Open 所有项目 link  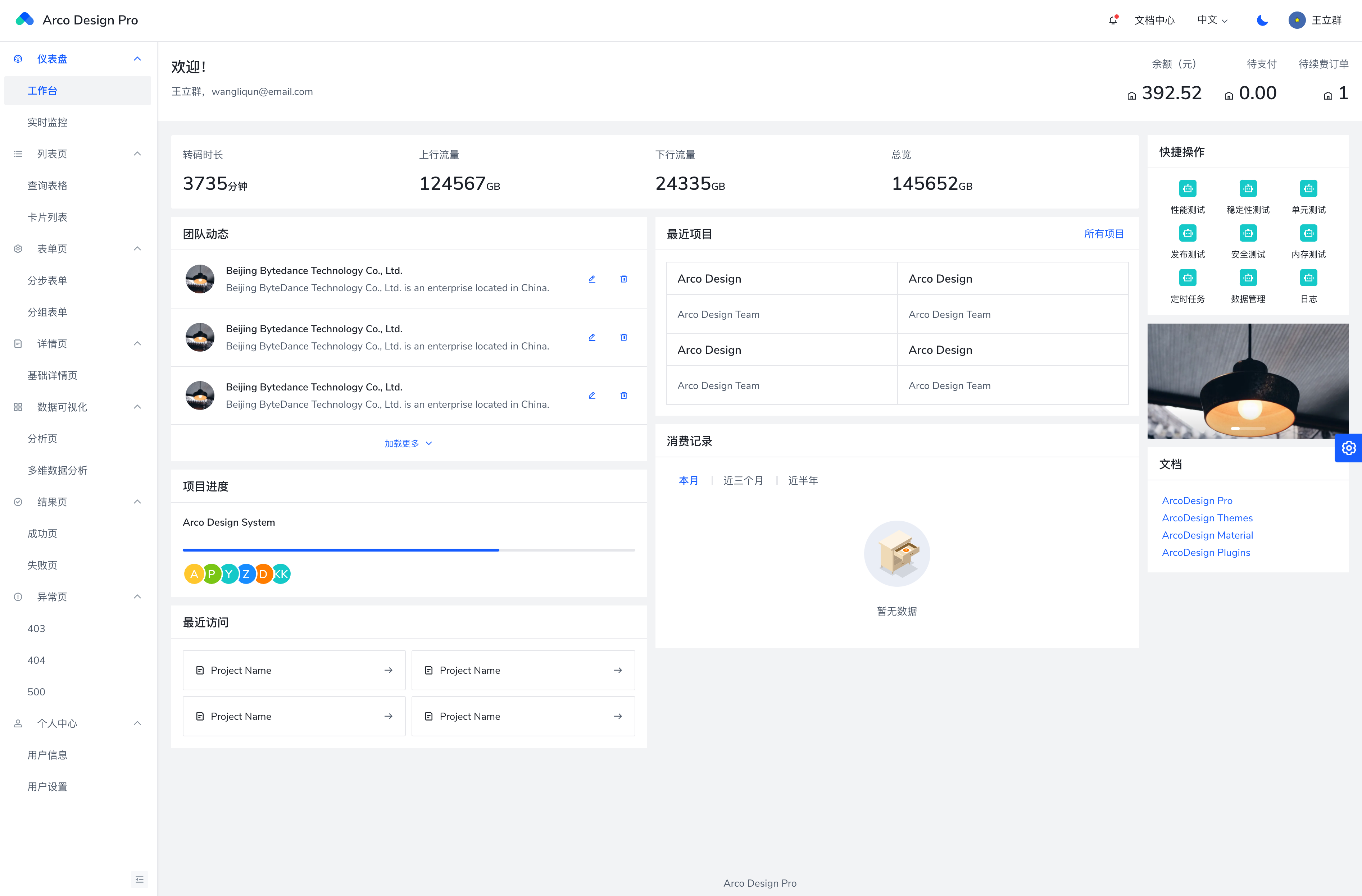1103,234
